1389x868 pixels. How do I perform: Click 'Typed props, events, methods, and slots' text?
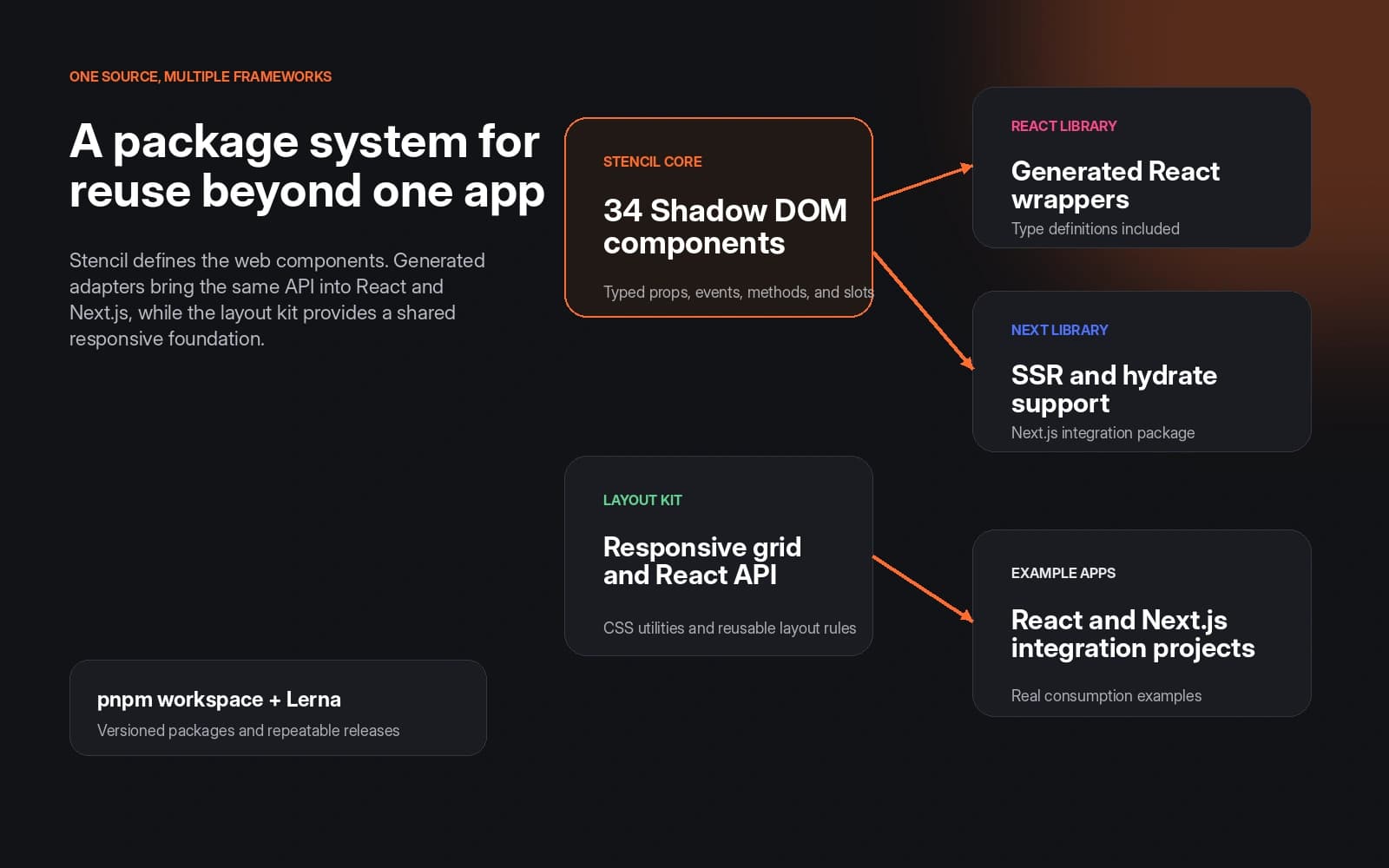(739, 293)
